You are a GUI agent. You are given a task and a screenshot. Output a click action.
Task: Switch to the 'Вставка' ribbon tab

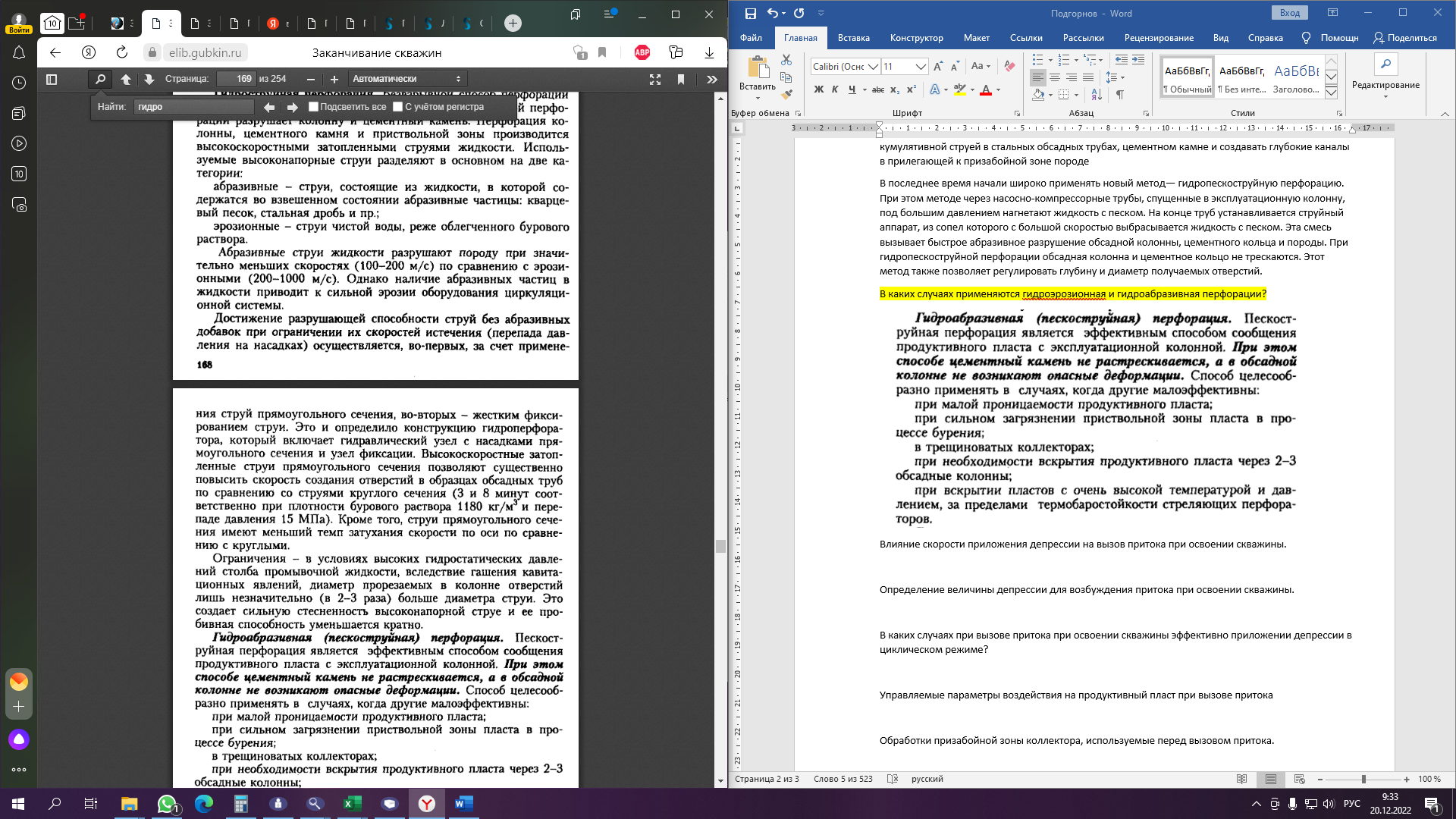tap(853, 37)
